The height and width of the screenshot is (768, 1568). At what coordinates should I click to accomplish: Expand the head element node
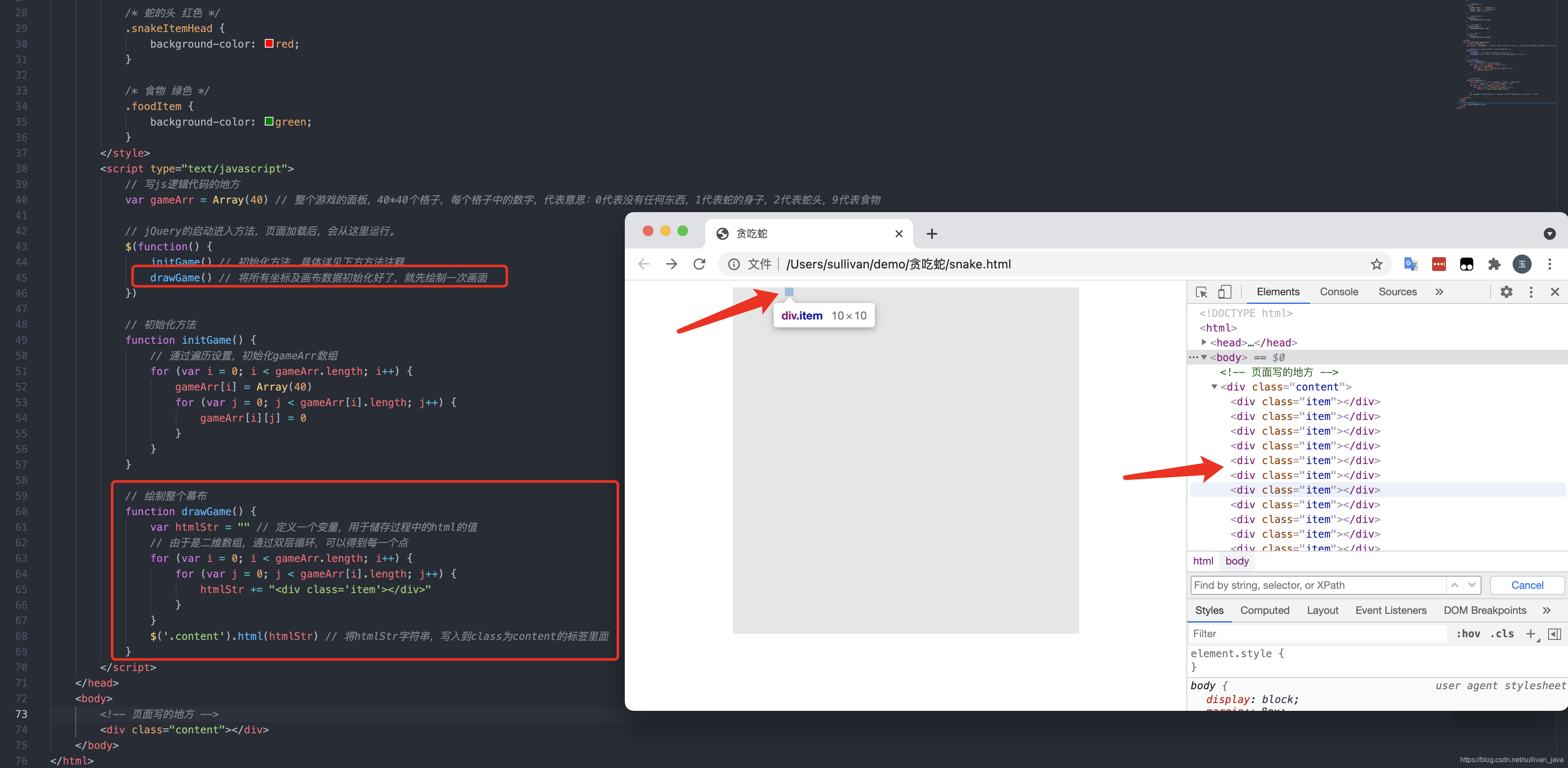point(1203,342)
